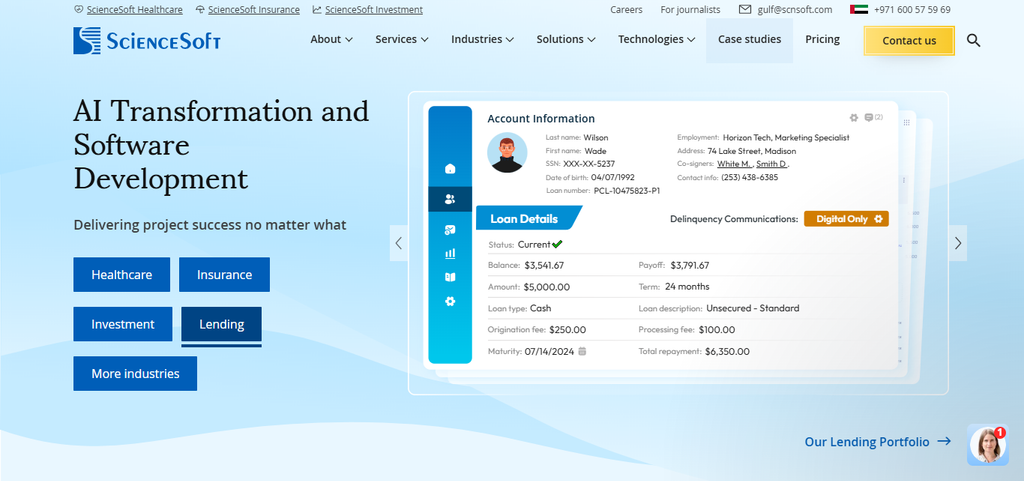Click More industries button

coord(135,374)
